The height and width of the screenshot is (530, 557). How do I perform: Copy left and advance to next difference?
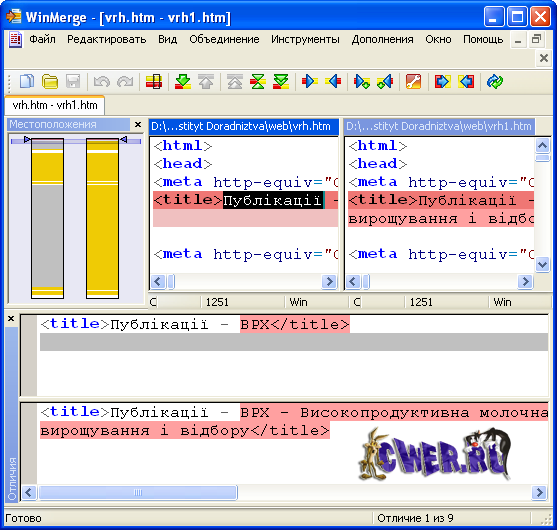pos(385,81)
